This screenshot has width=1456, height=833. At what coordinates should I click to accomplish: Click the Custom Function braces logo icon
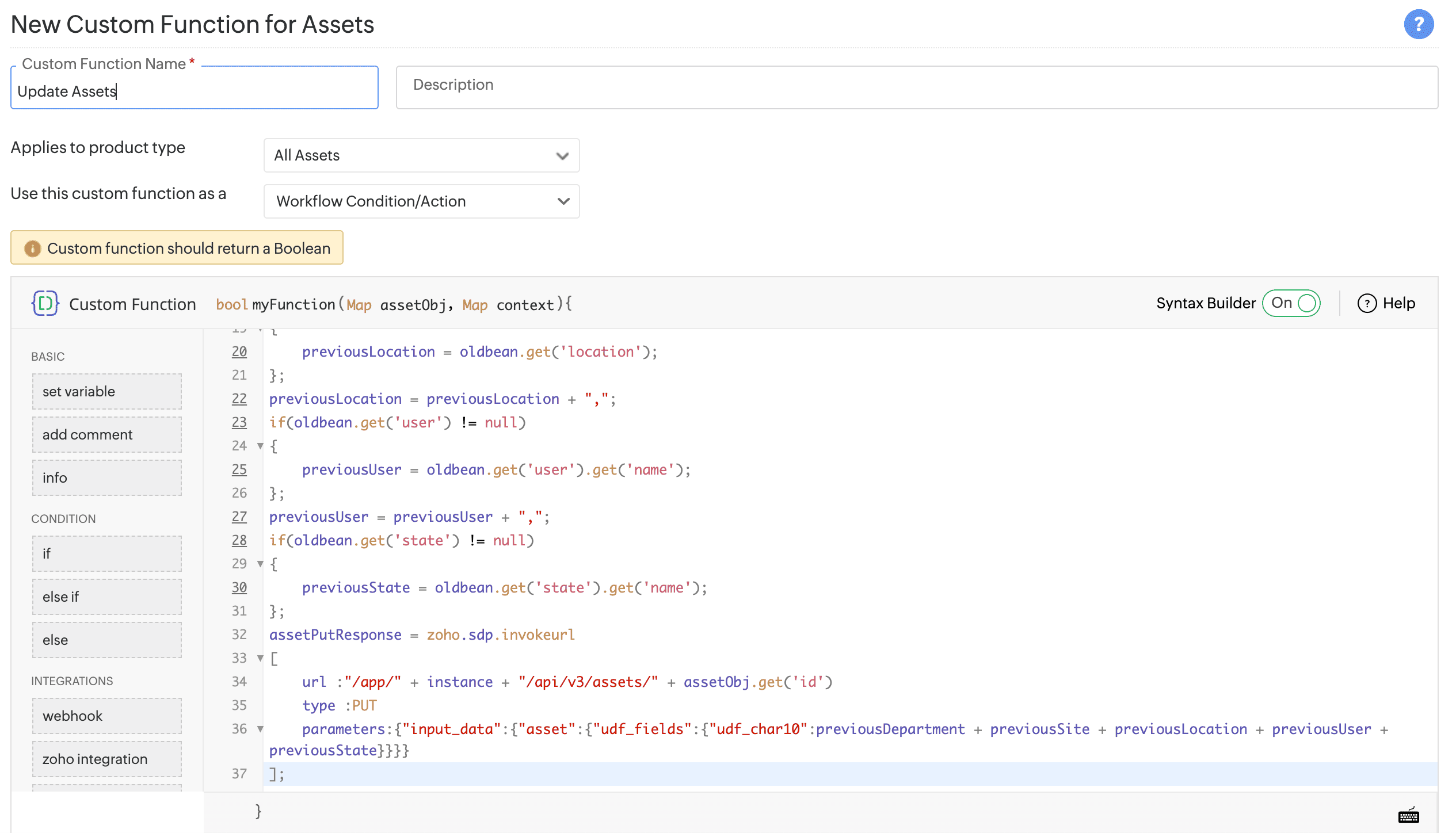45,303
